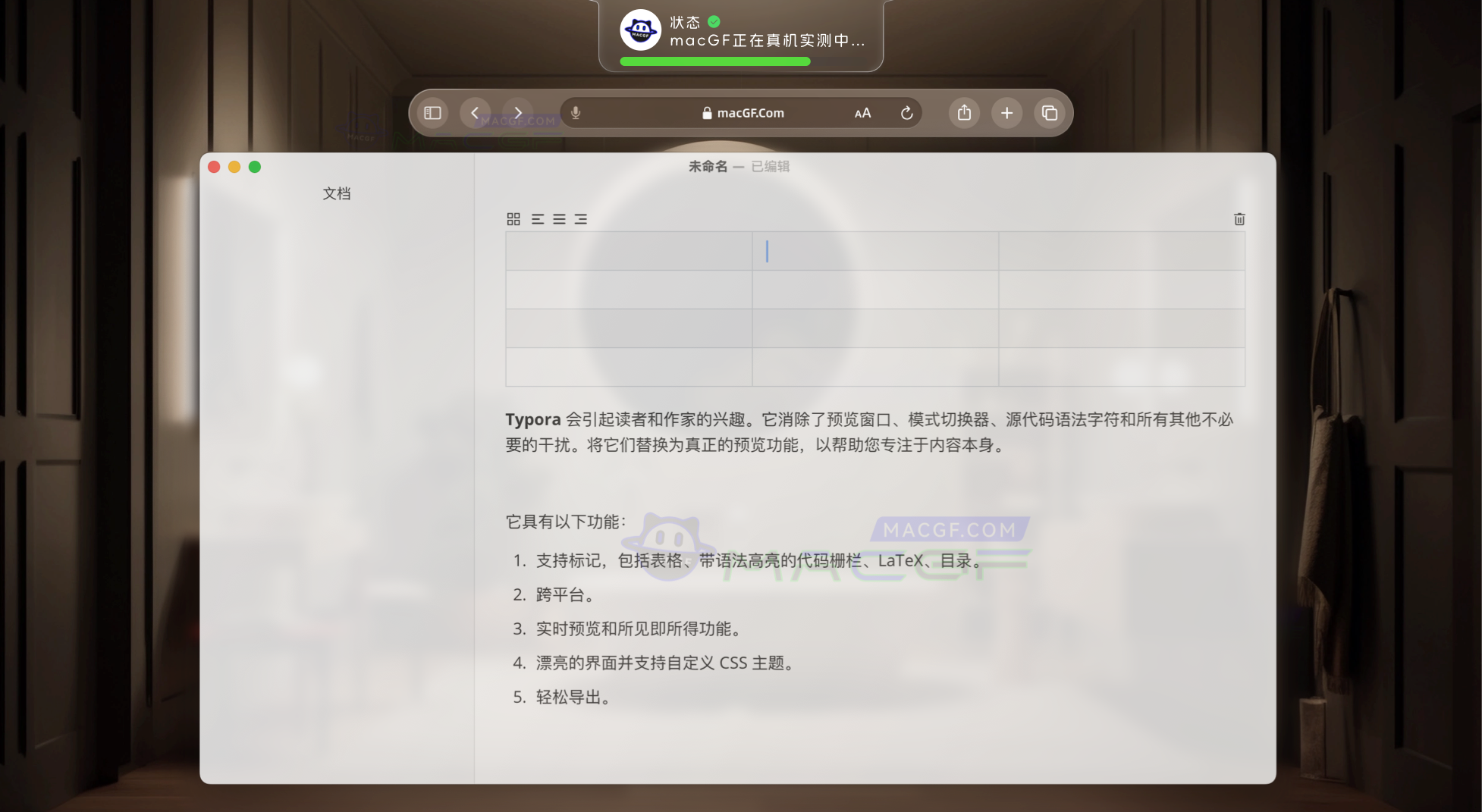
Task: Delete the table using the trash icon
Action: [1241, 219]
